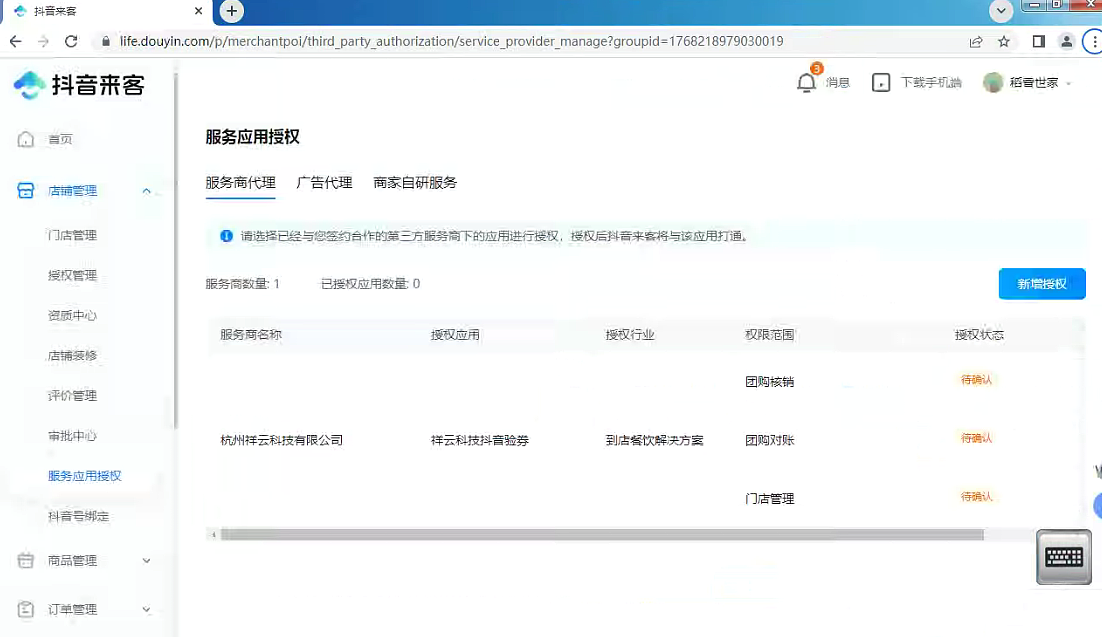Image resolution: width=1102 pixels, height=637 pixels.
Task: Open the 稻香世家 account dropdown
Action: (x=1028, y=83)
